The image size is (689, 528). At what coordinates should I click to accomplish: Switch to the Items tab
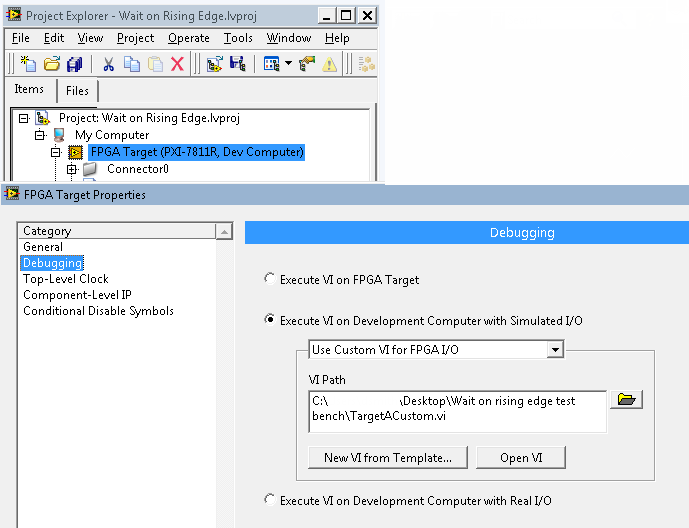tap(29, 89)
